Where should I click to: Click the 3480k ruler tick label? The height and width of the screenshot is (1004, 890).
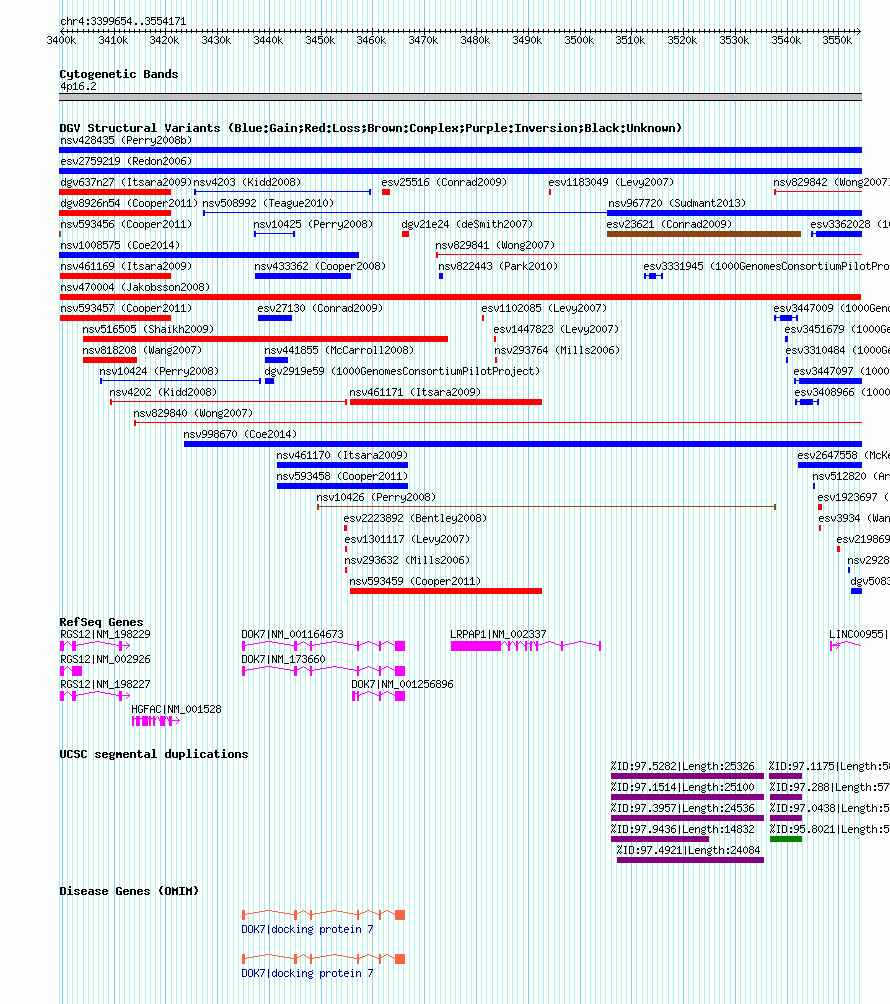[x=475, y=40]
